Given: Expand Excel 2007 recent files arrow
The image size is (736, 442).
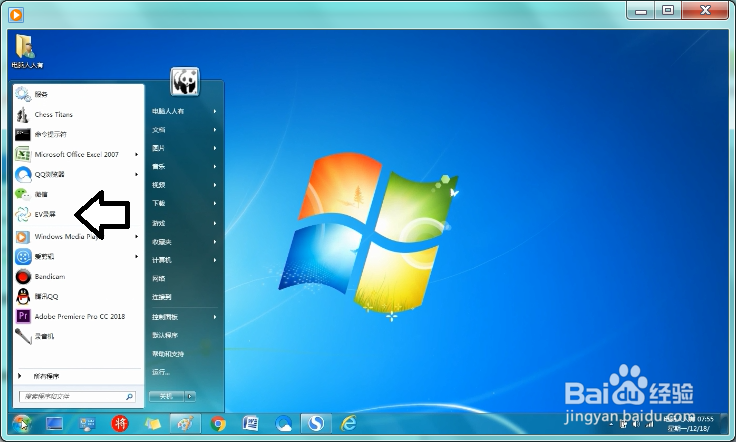Looking at the screenshot, I should click(137, 154).
